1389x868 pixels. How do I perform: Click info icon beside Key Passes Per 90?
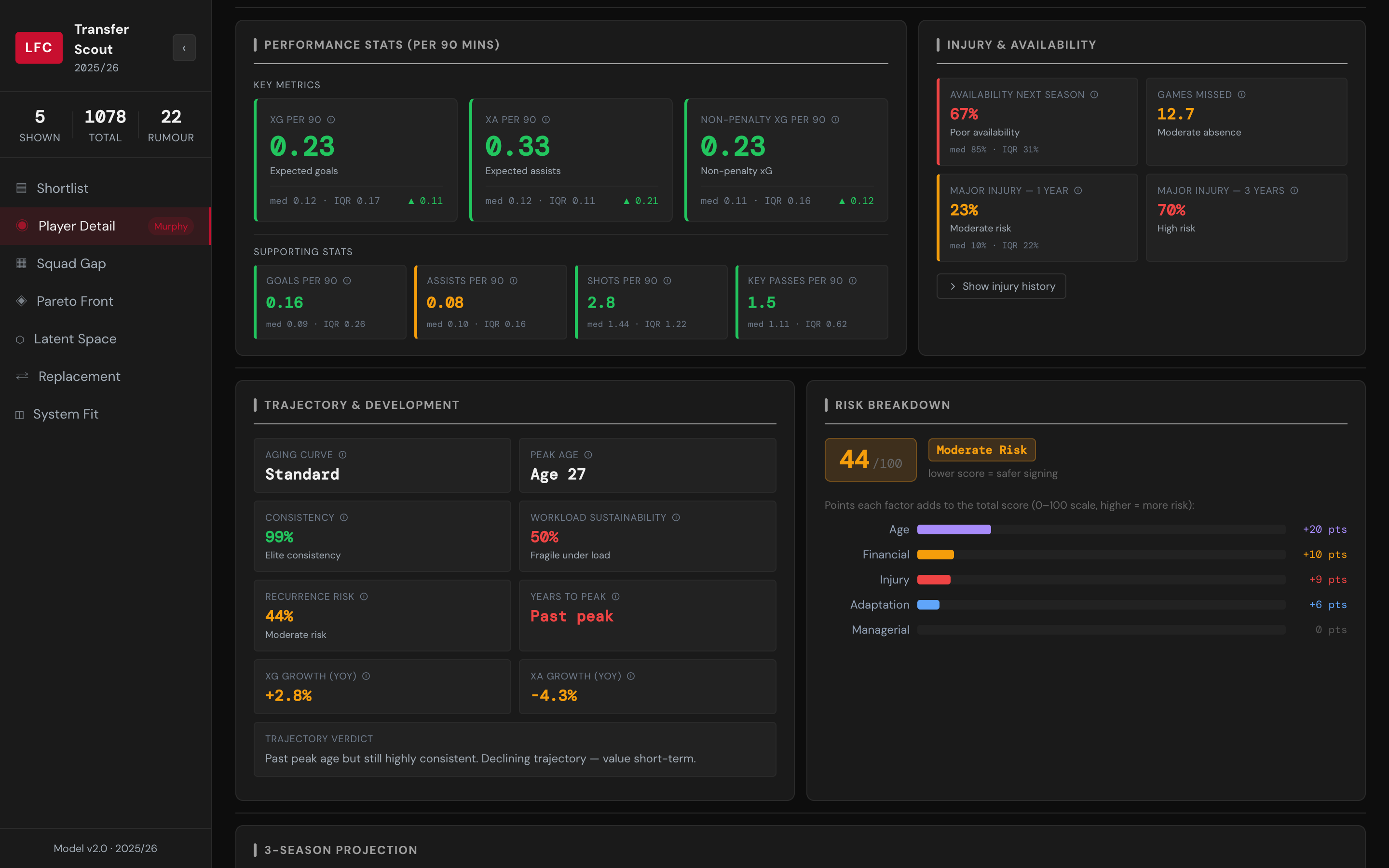tap(853, 280)
